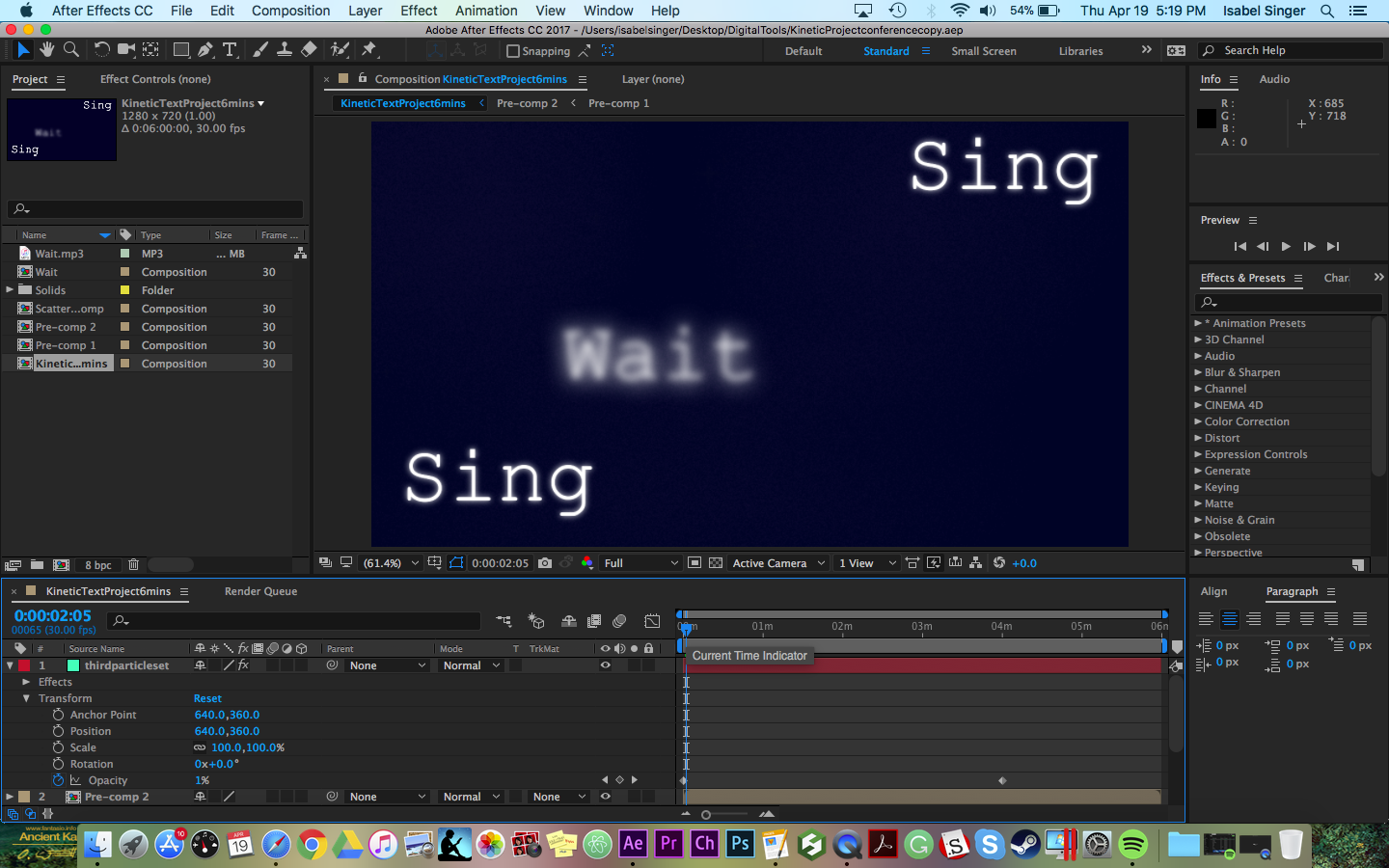
Task: Open the 1 View layout dropdown
Action: 866,563
